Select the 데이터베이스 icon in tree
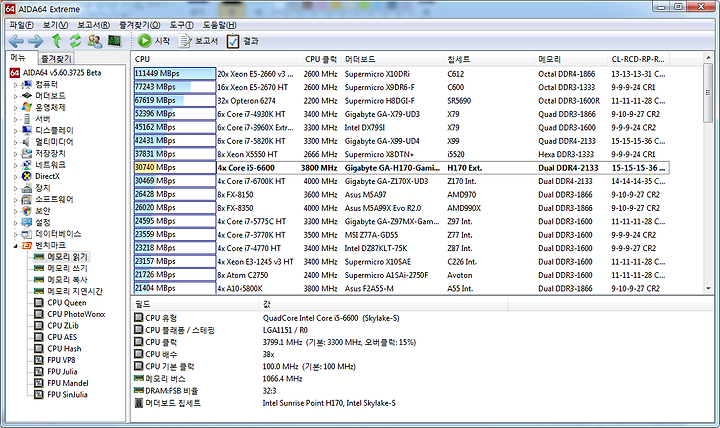Image resolution: width=720 pixels, height=428 pixels. pos(27,234)
